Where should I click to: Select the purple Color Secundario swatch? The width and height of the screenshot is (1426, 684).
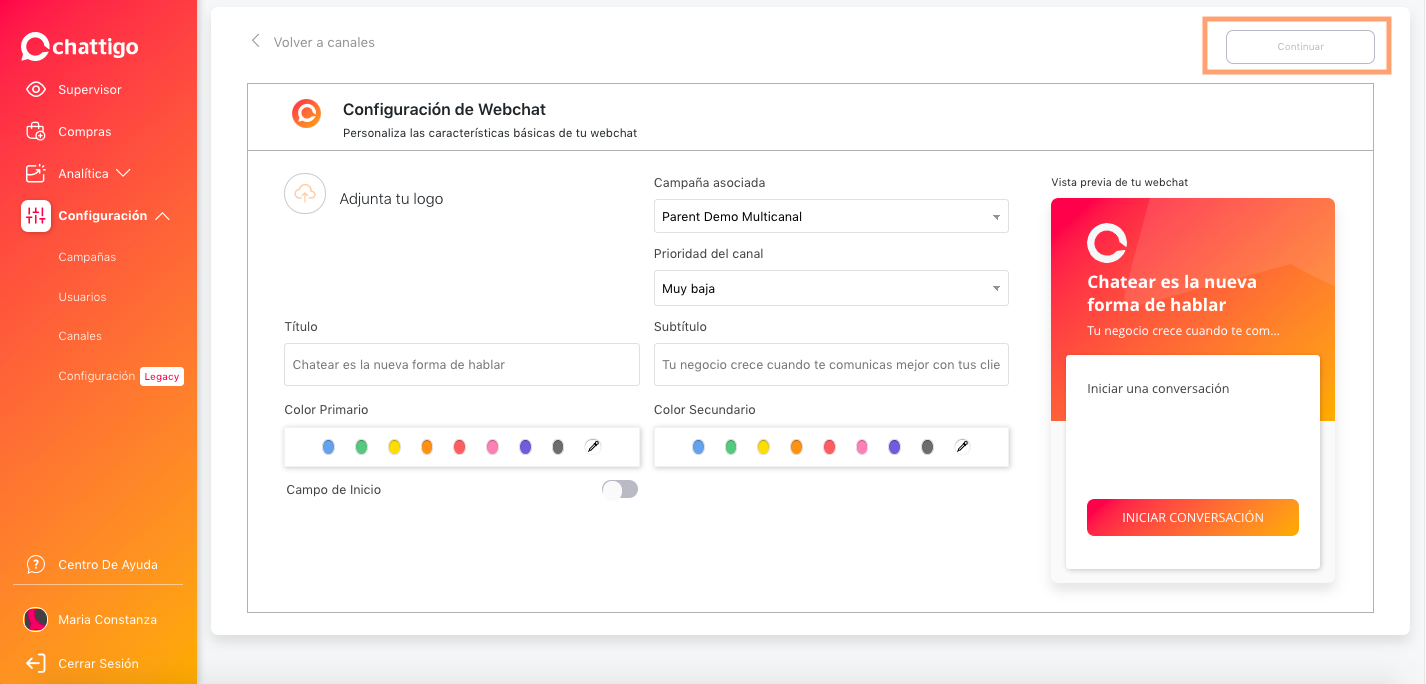tap(895, 447)
